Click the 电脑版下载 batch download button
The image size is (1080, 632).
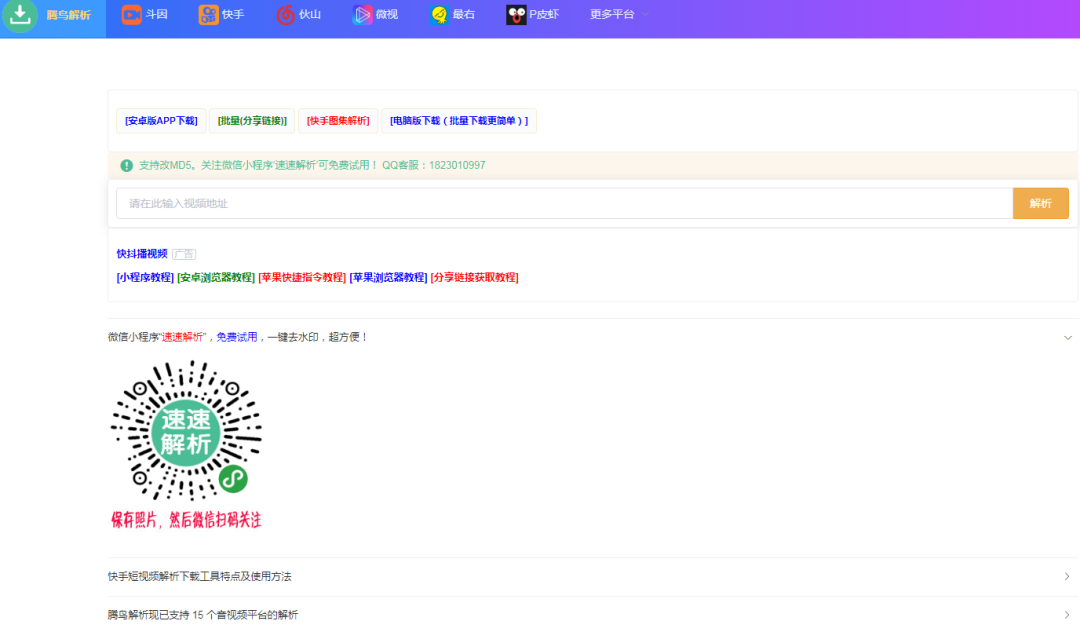pos(459,121)
